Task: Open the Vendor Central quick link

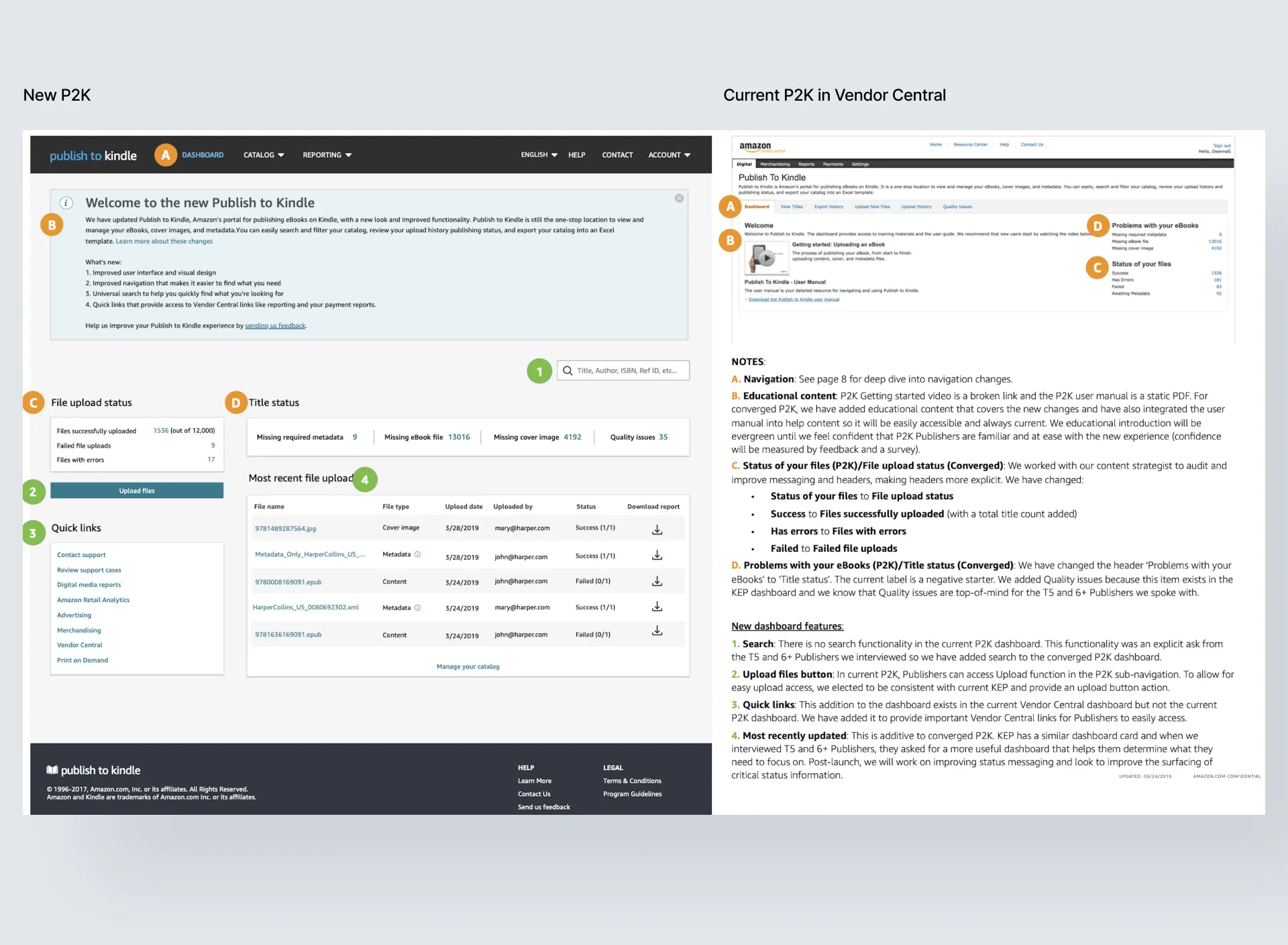Action: [79, 645]
